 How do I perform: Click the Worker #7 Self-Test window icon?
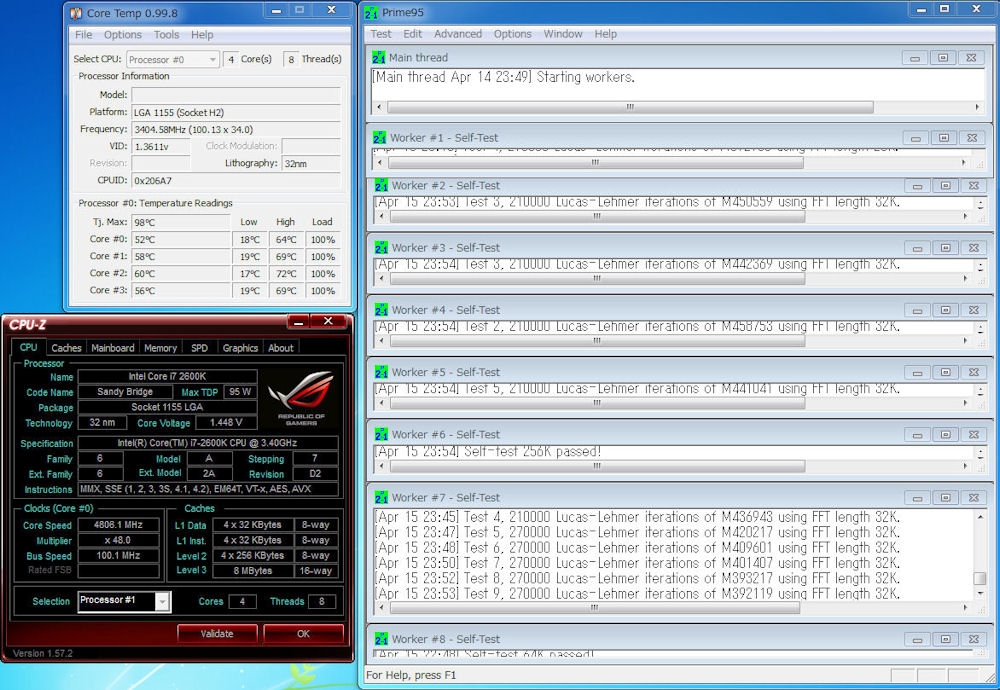click(x=381, y=497)
